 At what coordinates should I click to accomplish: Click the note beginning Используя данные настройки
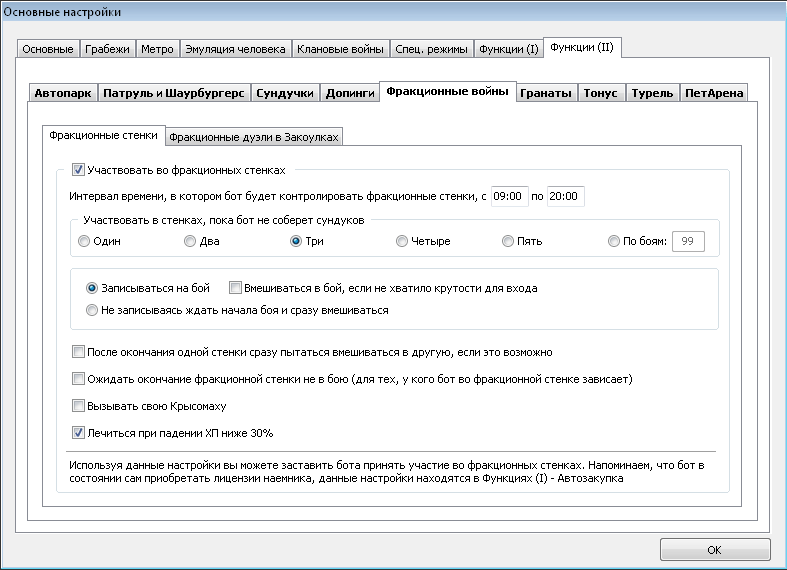pos(386,472)
